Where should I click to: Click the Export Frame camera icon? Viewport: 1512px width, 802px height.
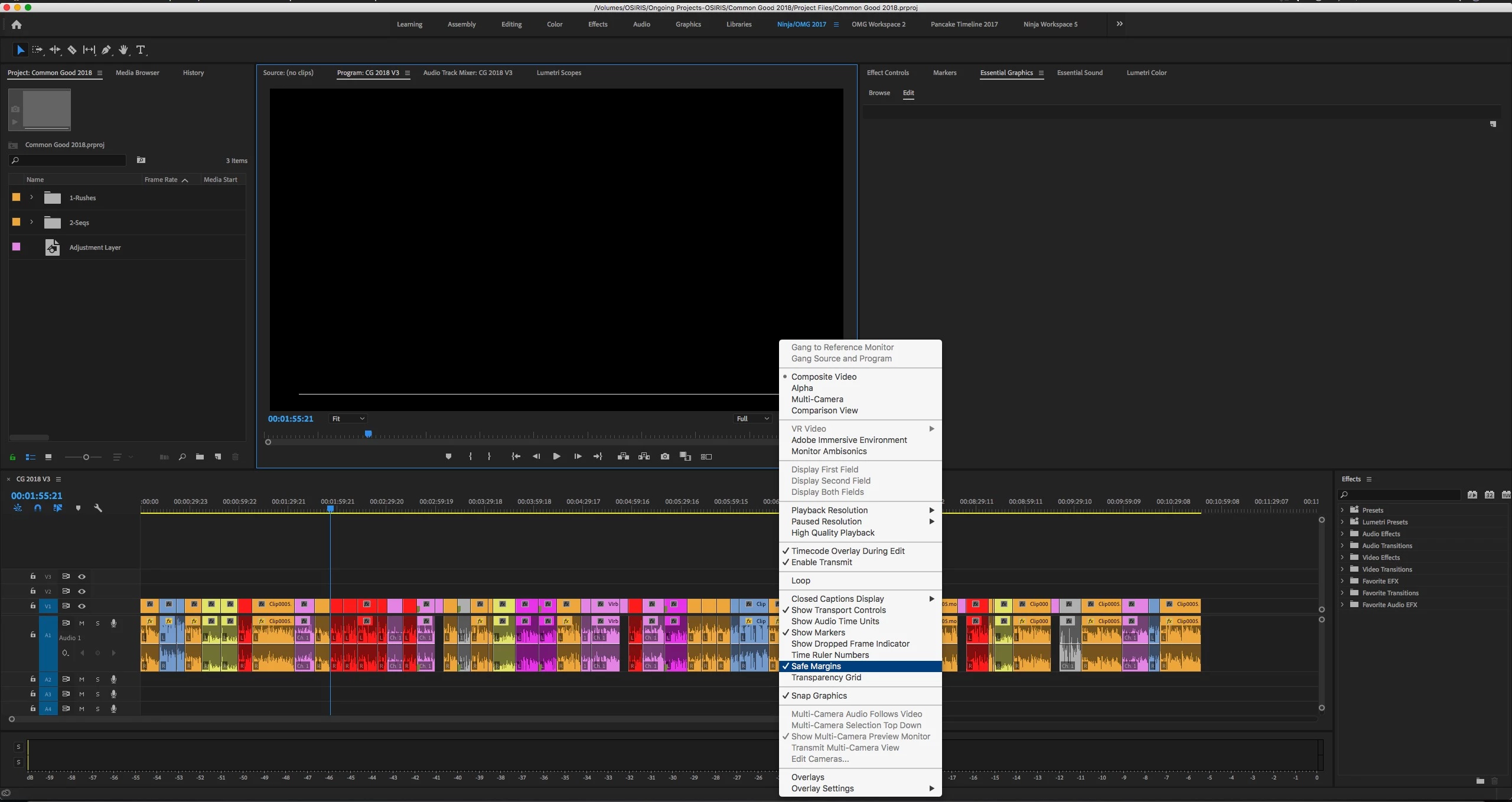point(665,457)
